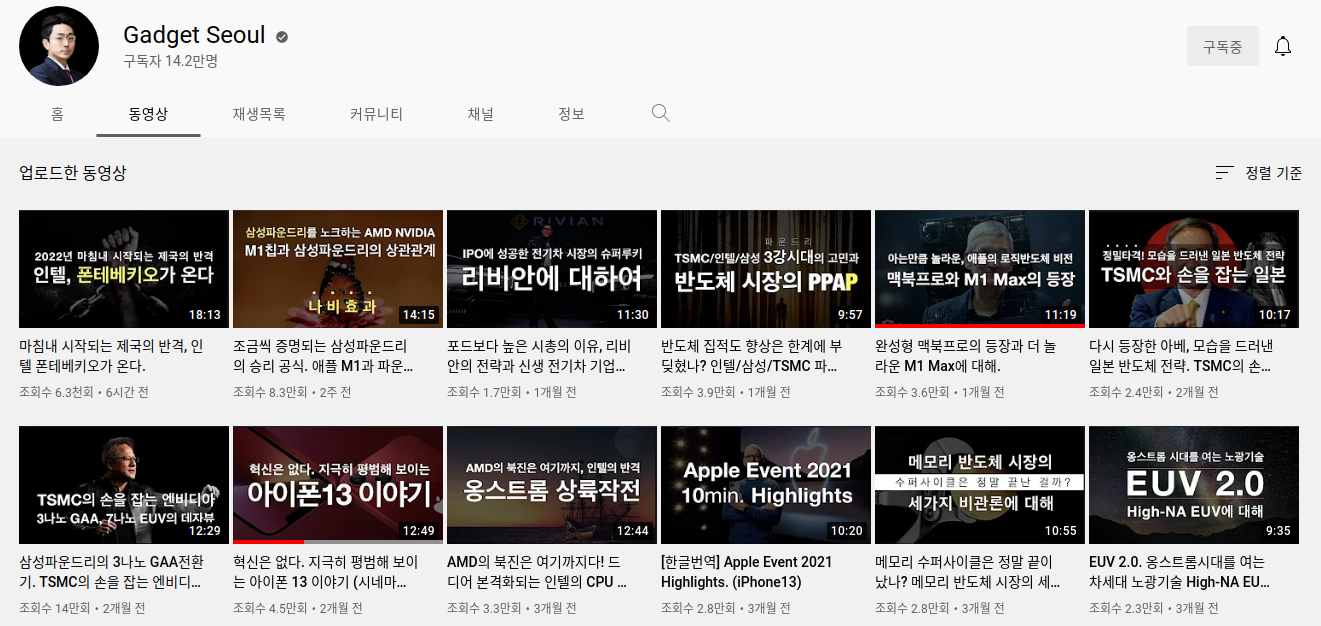This screenshot has width=1321, height=626.
Task: Click the title 혁신은 없다. 지극히 평범해 보이는 아이폰 13 이야기
Action: click(325, 572)
